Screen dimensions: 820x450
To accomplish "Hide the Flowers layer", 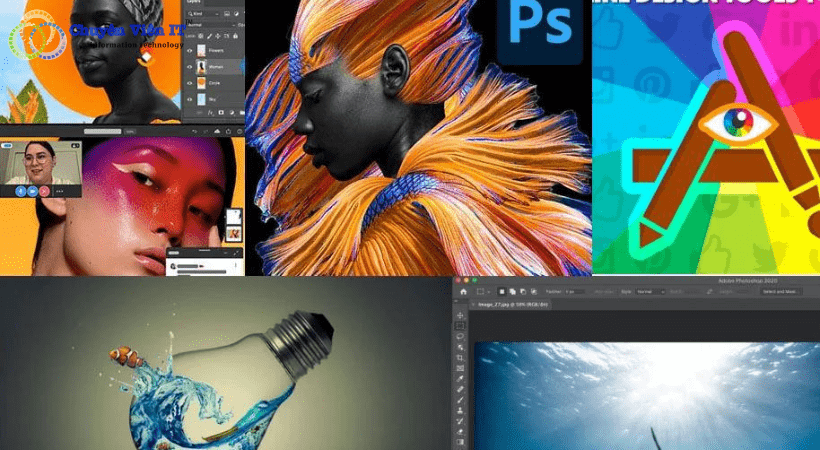I will [x=189, y=51].
